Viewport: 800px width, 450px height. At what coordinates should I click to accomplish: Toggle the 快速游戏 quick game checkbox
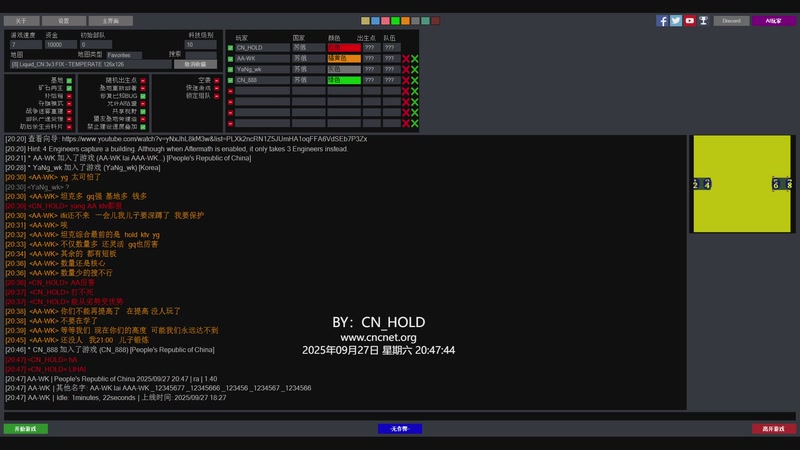pos(217,88)
